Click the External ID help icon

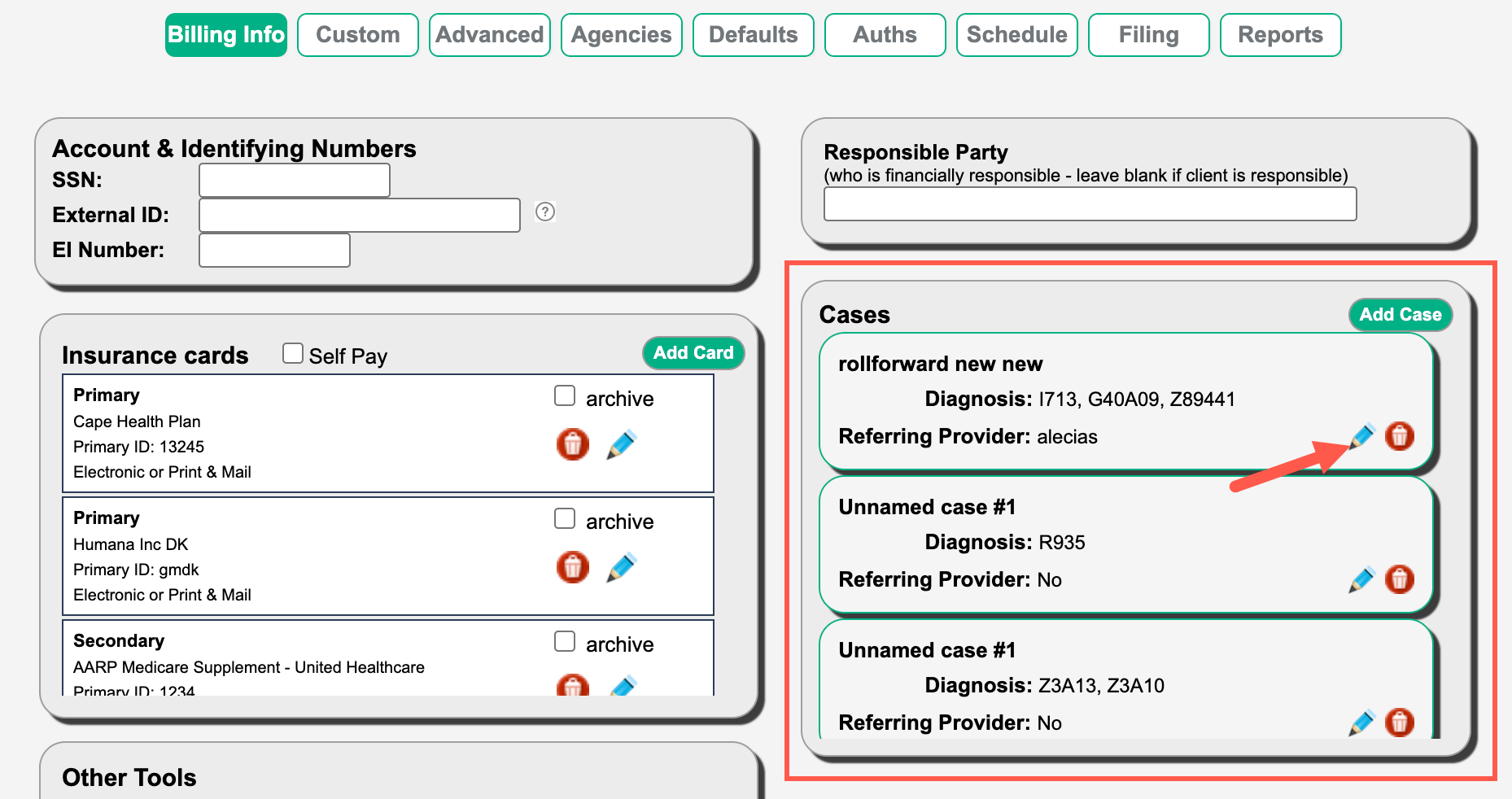coord(545,212)
